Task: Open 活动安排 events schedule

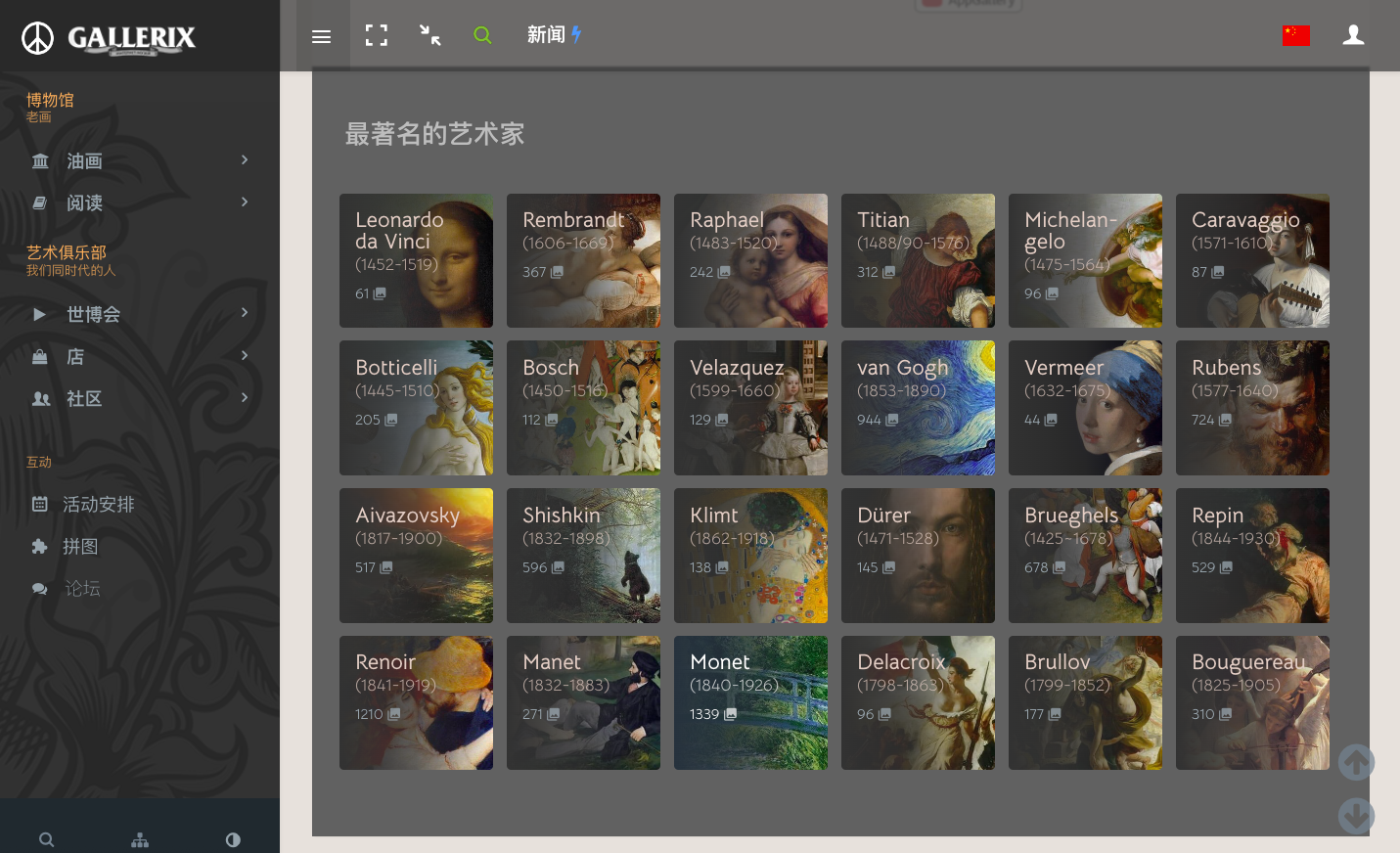Action: (99, 504)
